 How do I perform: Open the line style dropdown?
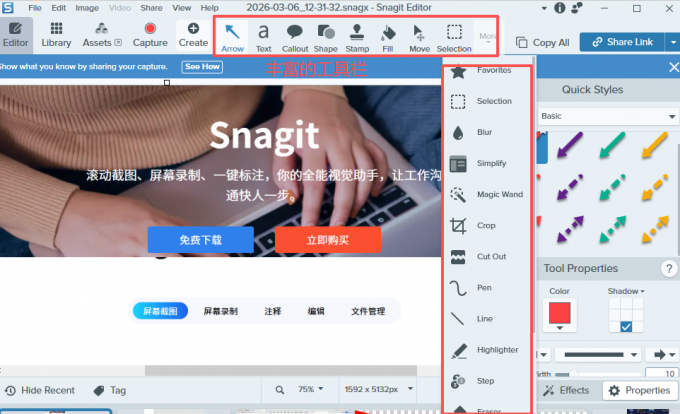click(600, 355)
